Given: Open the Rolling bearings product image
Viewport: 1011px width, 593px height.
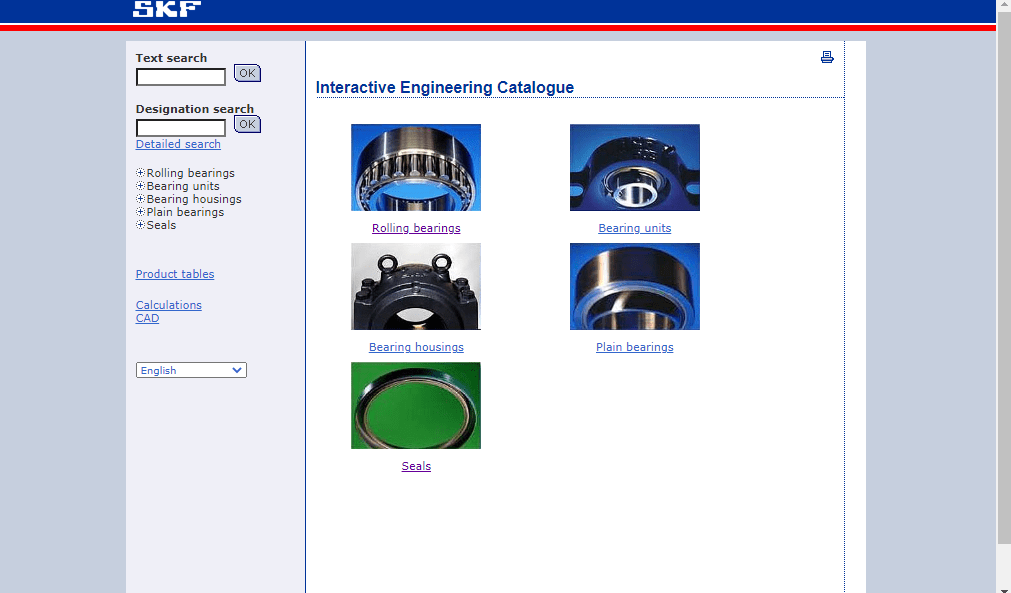Looking at the screenshot, I should pyautogui.click(x=415, y=167).
